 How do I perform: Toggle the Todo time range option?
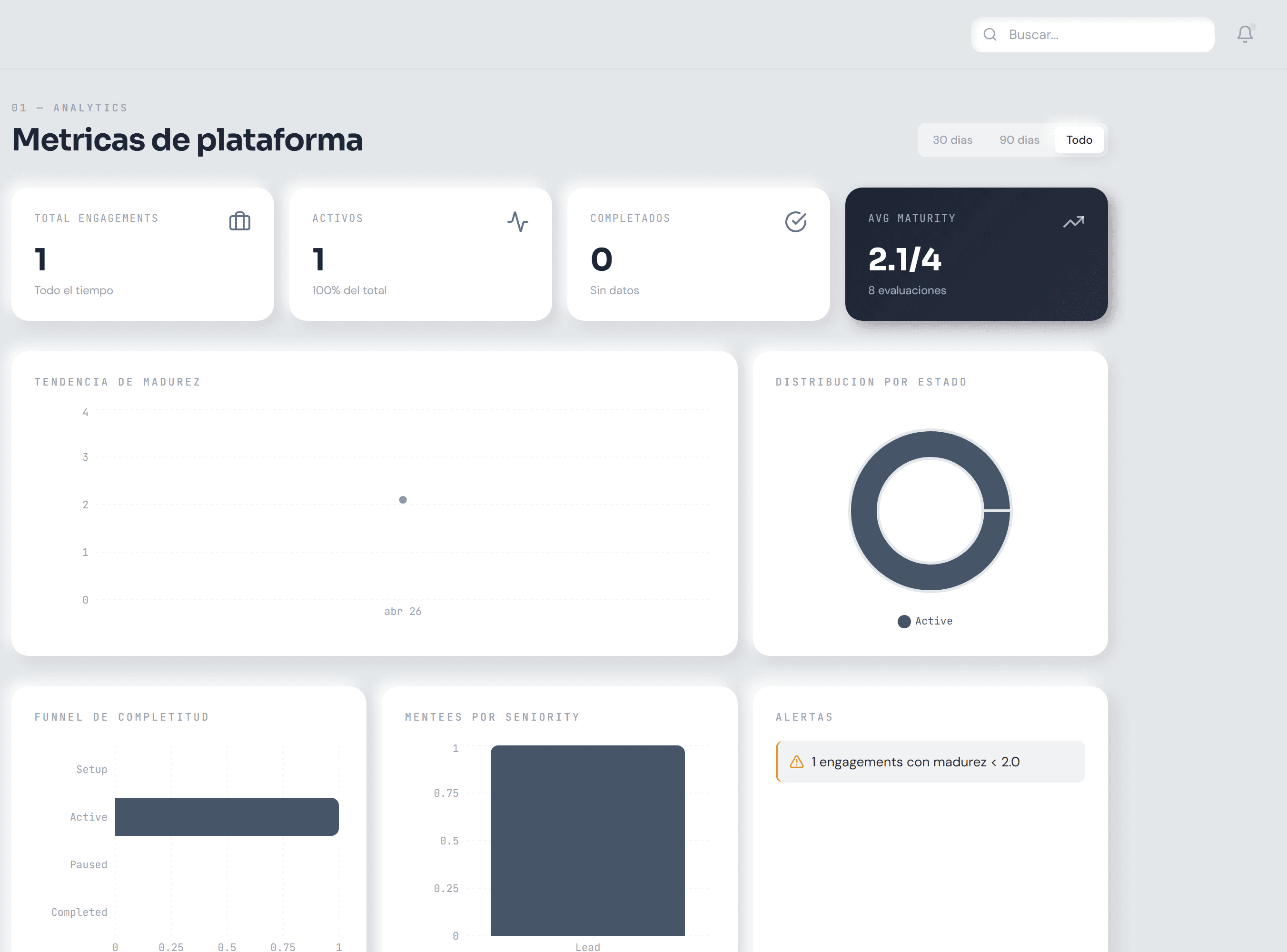point(1079,139)
